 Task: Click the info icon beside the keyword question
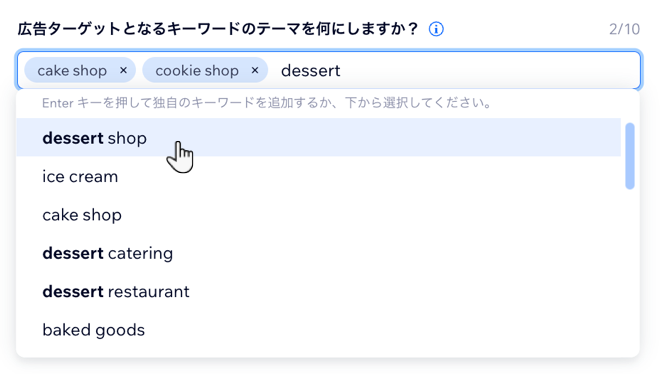[436, 29]
